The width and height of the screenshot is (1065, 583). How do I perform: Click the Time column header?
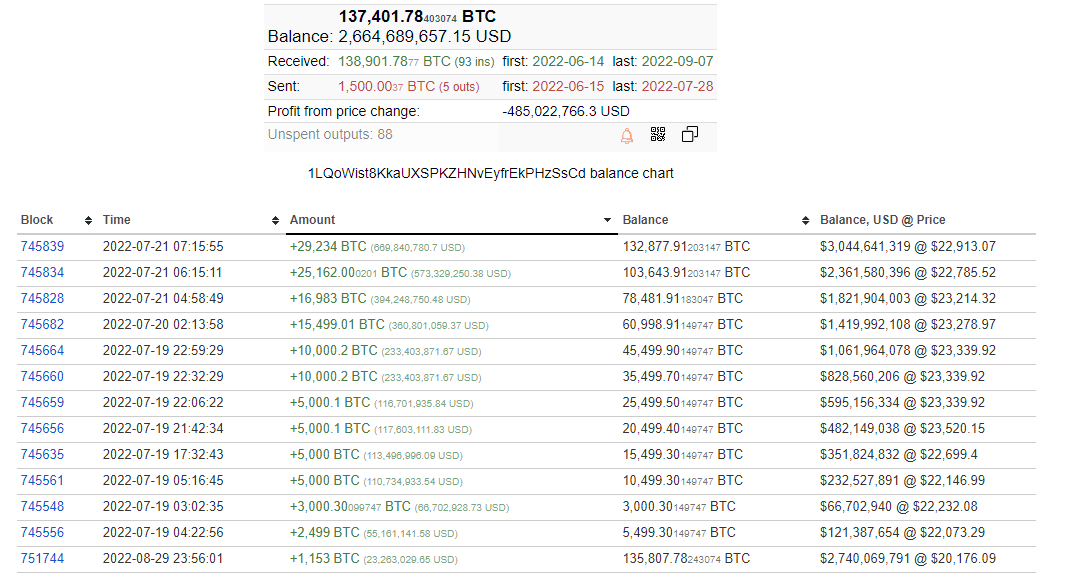pyautogui.click(x=117, y=220)
